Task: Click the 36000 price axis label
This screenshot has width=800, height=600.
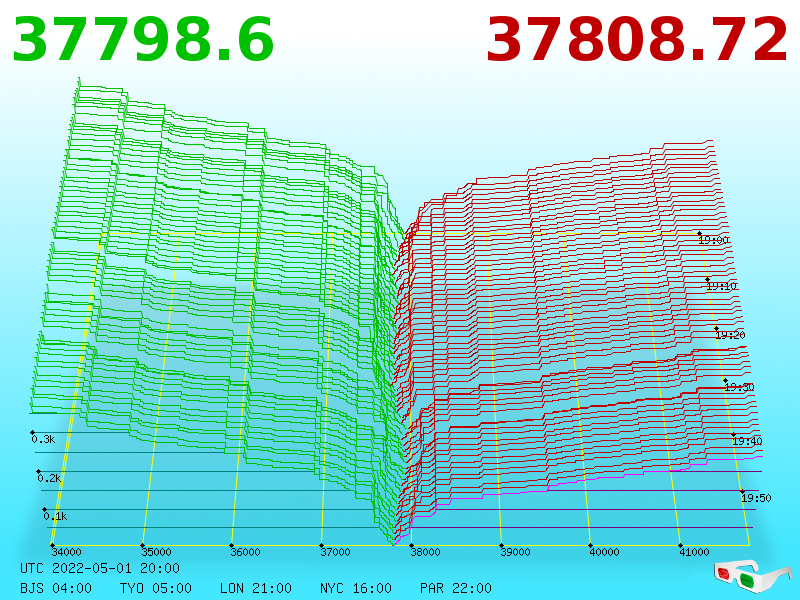Action: [245, 552]
